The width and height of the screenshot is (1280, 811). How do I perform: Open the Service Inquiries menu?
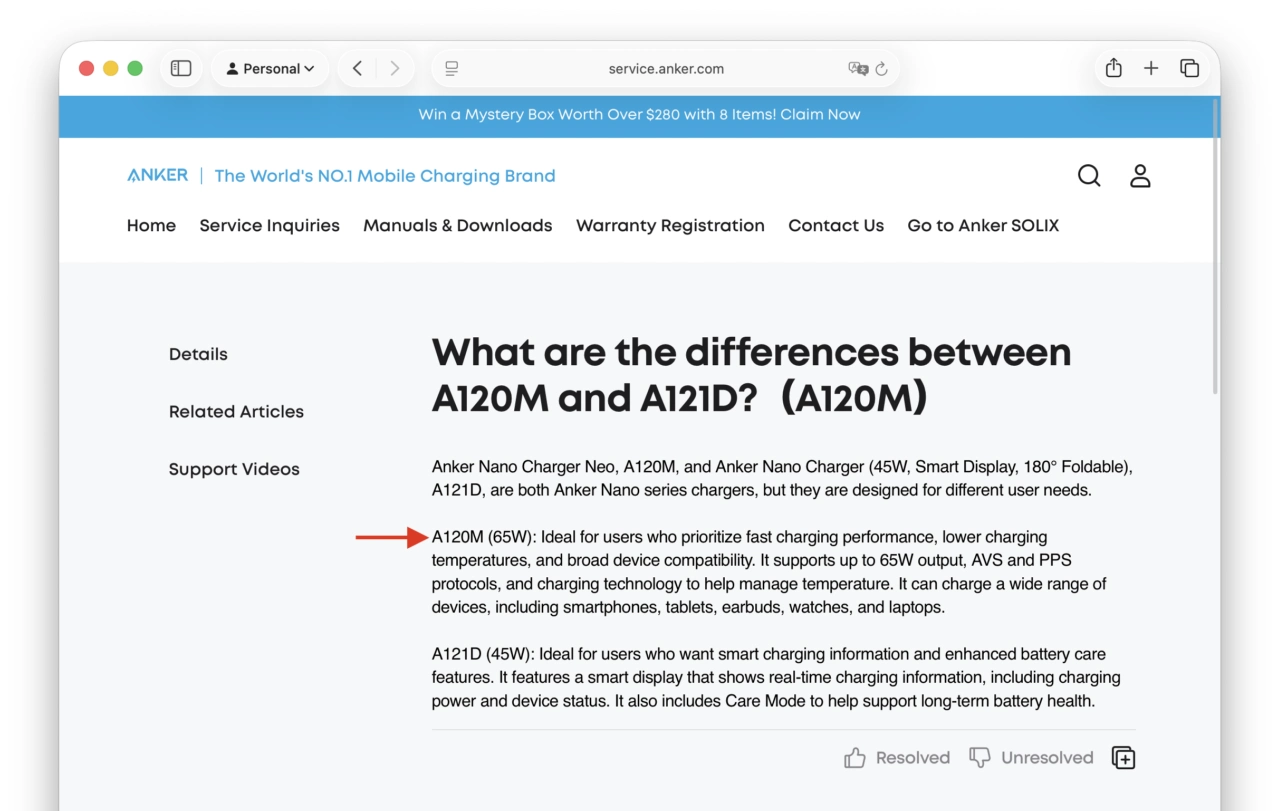(270, 226)
